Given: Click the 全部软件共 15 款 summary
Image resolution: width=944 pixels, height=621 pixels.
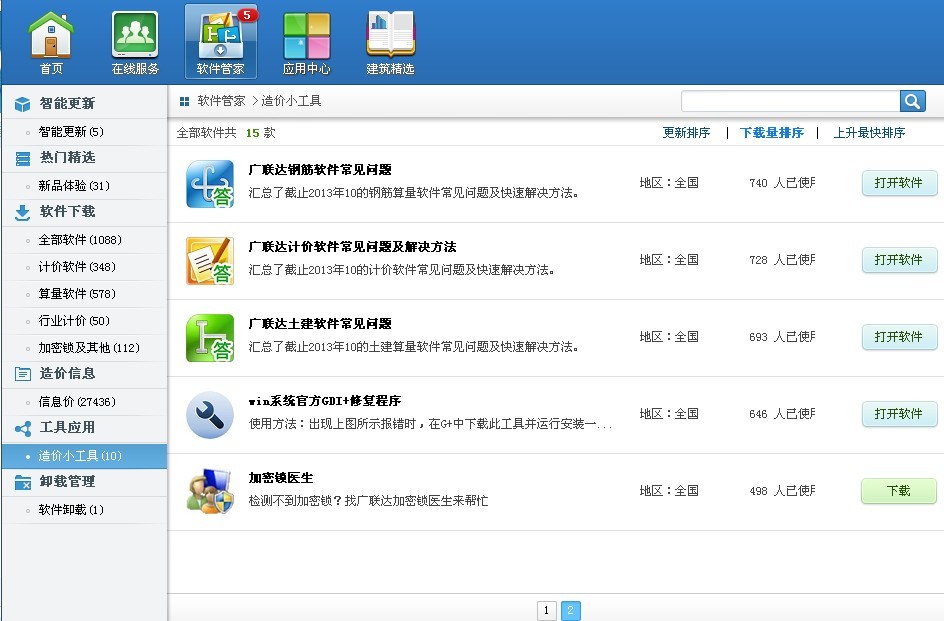Looking at the screenshot, I should coord(226,133).
